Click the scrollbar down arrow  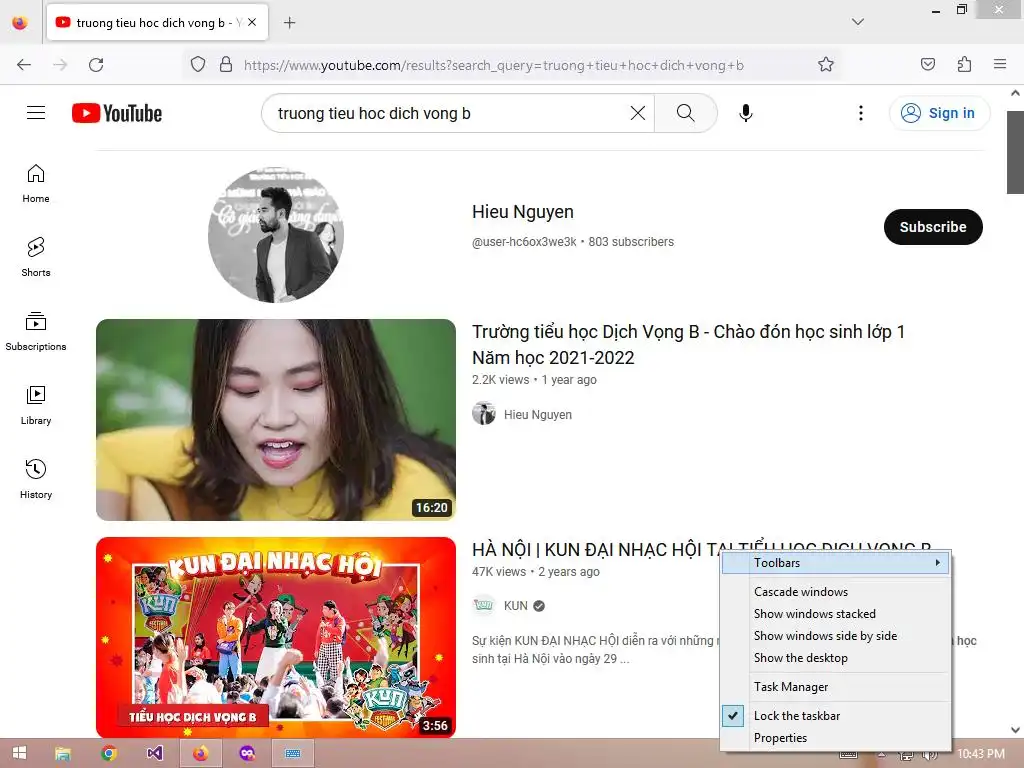(1016, 730)
